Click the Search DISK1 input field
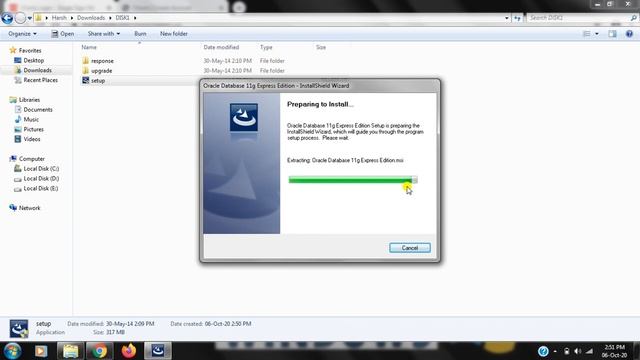Image resolution: width=640 pixels, height=360 pixels. tap(578, 18)
